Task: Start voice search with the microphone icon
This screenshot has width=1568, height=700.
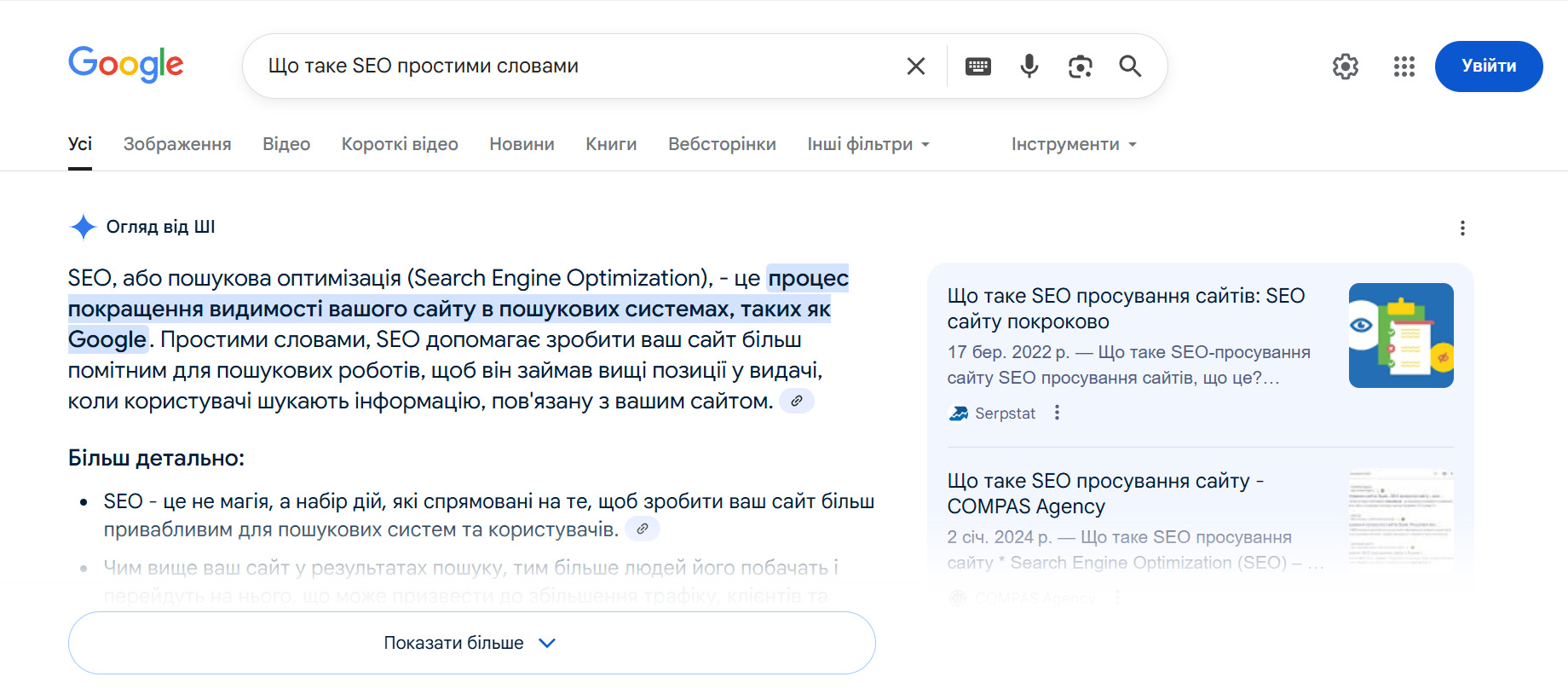Action: click(1029, 67)
